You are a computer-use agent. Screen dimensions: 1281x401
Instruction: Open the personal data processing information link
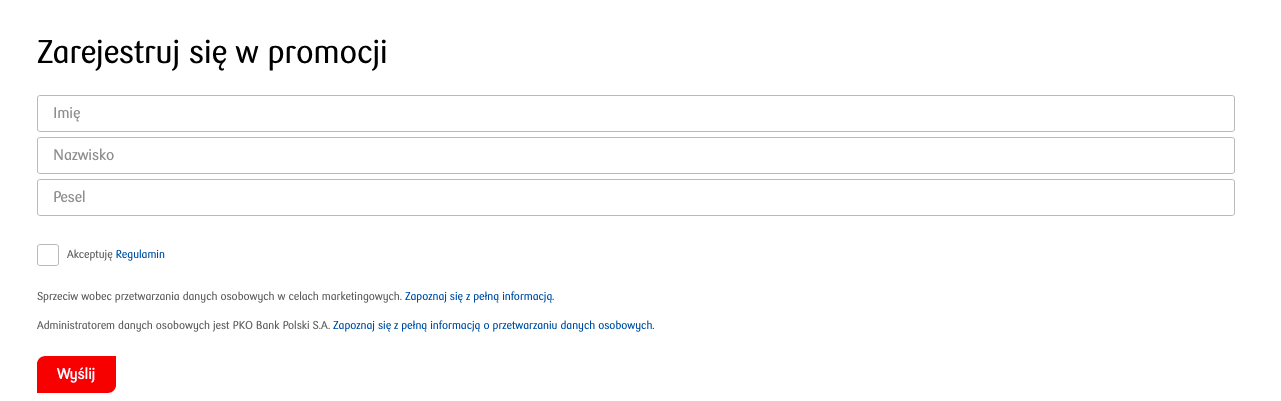(493, 326)
